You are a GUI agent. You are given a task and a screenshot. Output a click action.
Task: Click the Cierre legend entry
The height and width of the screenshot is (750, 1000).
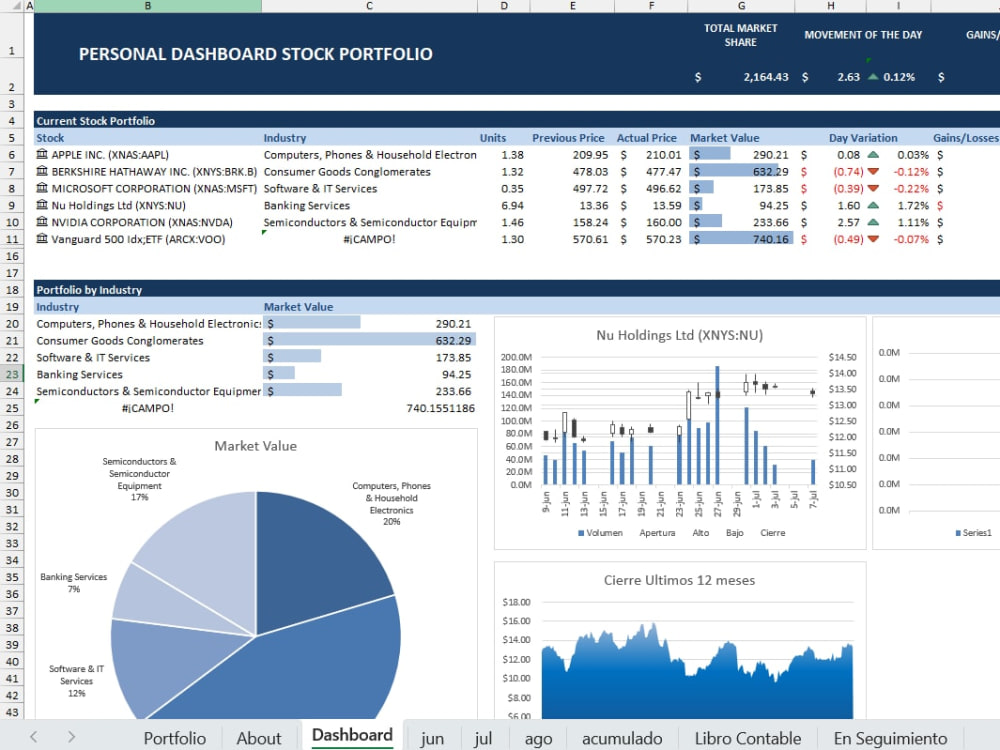tap(772, 533)
